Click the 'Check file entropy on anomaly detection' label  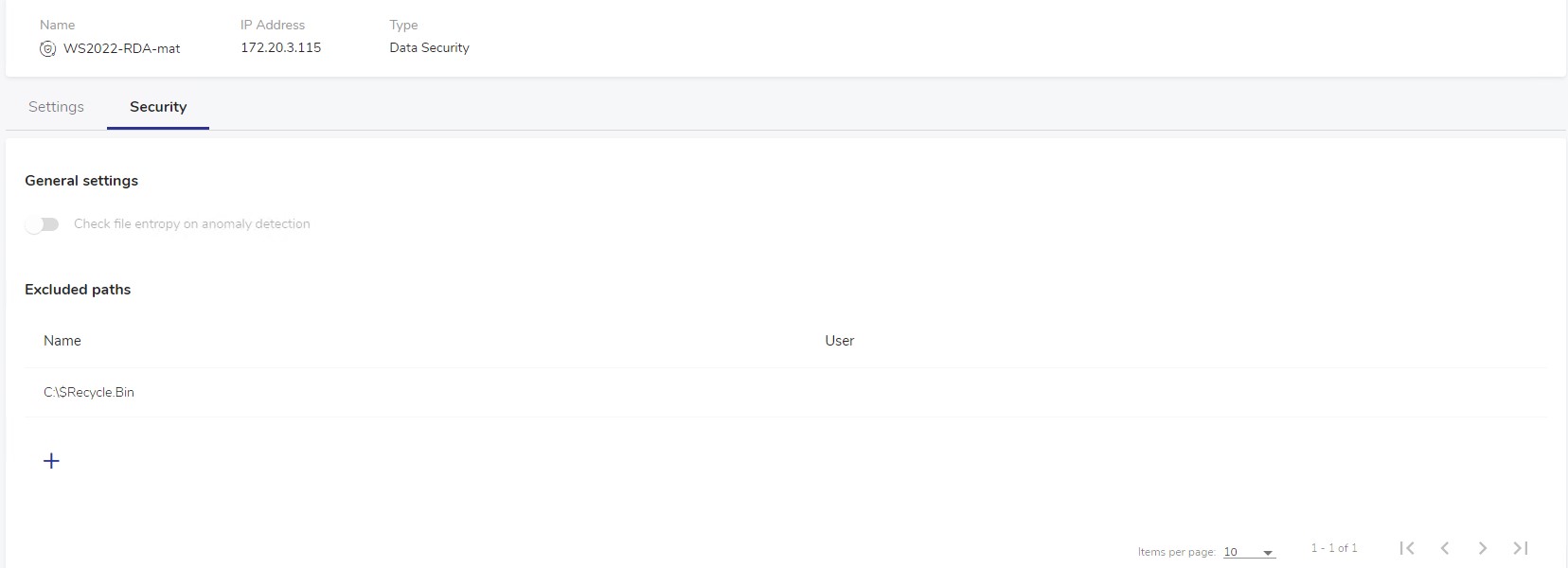tap(192, 224)
